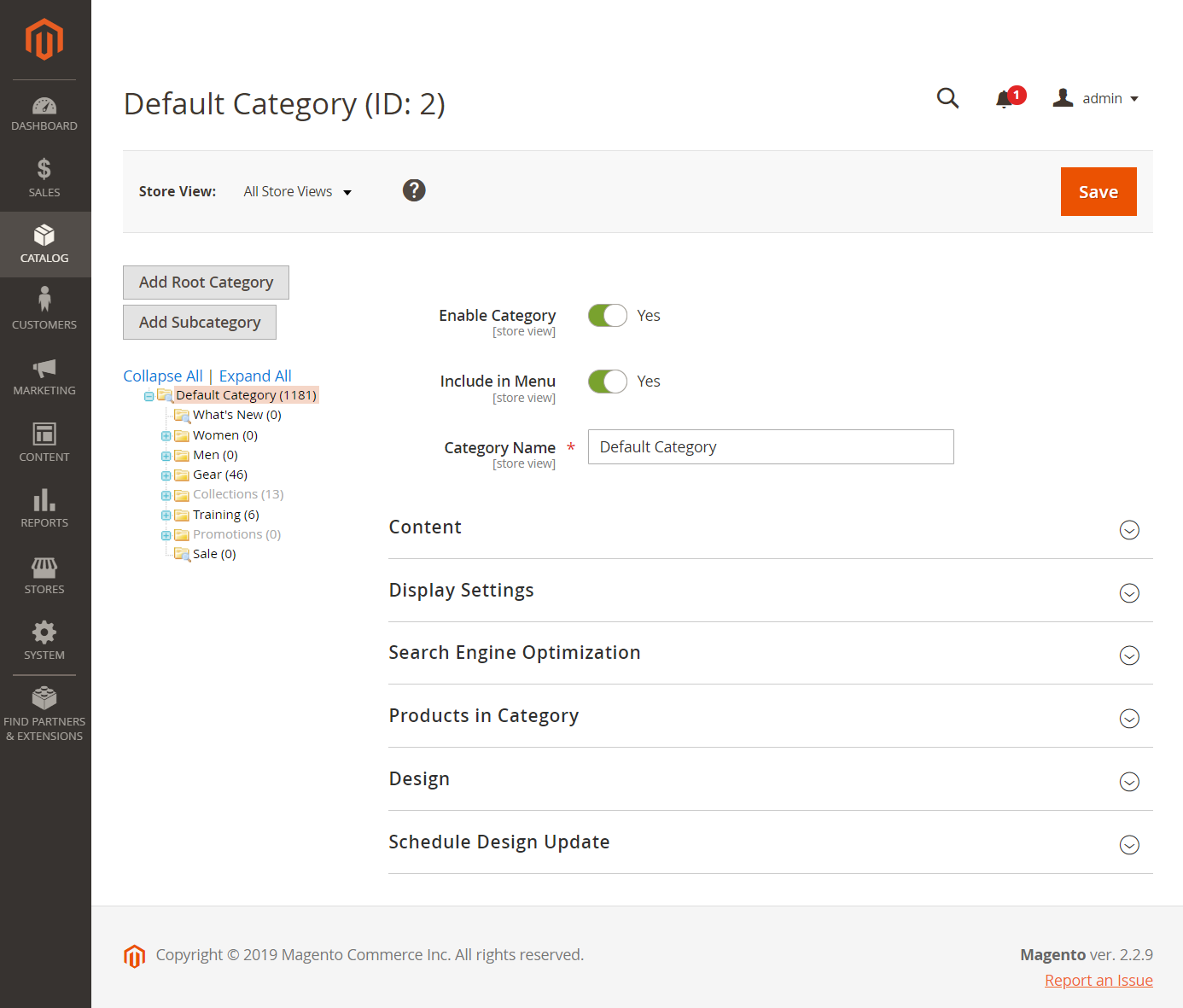This screenshot has width=1183, height=1008.
Task: Collapse the Default Category tree node
Action: pyautogui.click(x=149, y=396)
